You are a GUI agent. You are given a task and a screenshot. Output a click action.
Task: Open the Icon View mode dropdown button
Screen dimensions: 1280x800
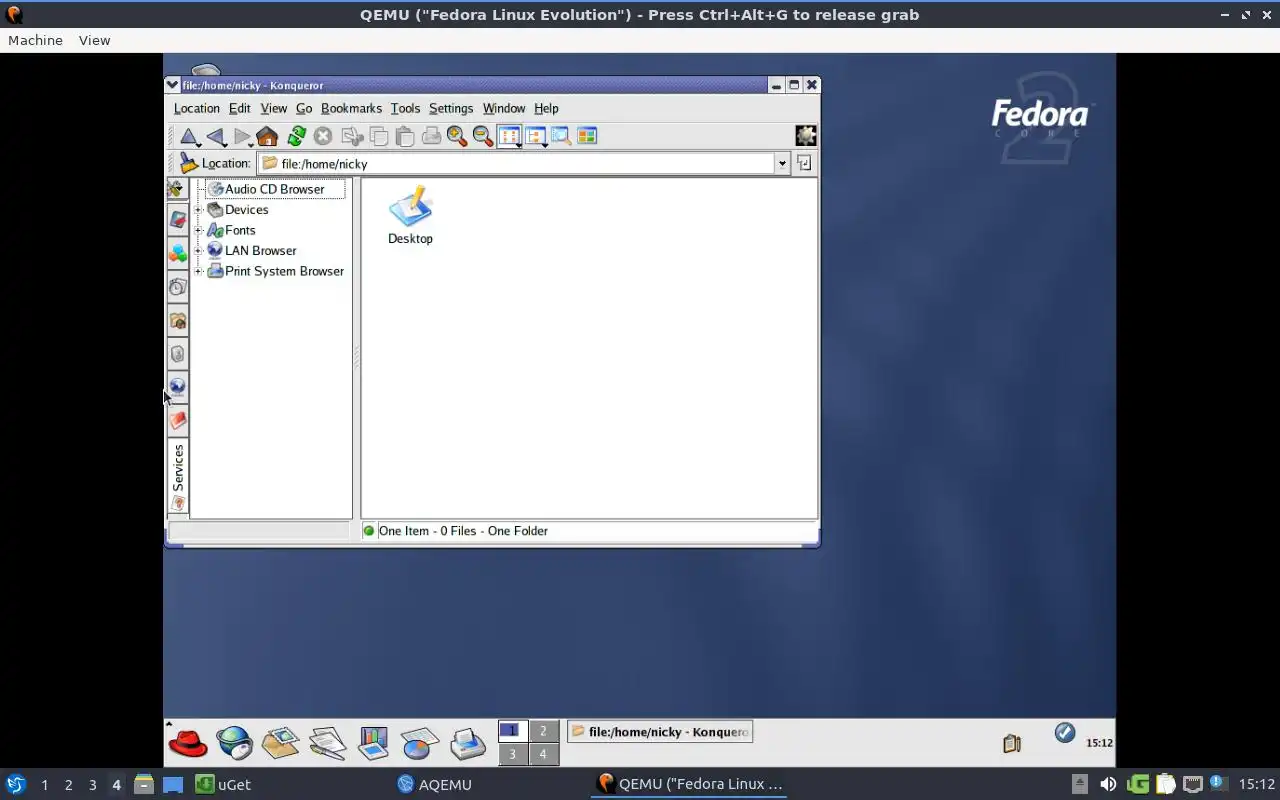tap(510, 136)
